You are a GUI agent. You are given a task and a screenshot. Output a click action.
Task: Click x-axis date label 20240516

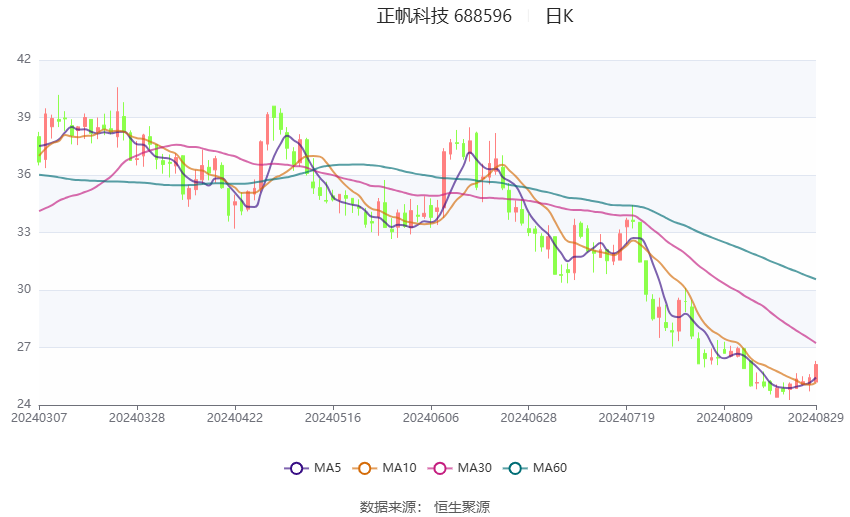click(x=333, y=418)
